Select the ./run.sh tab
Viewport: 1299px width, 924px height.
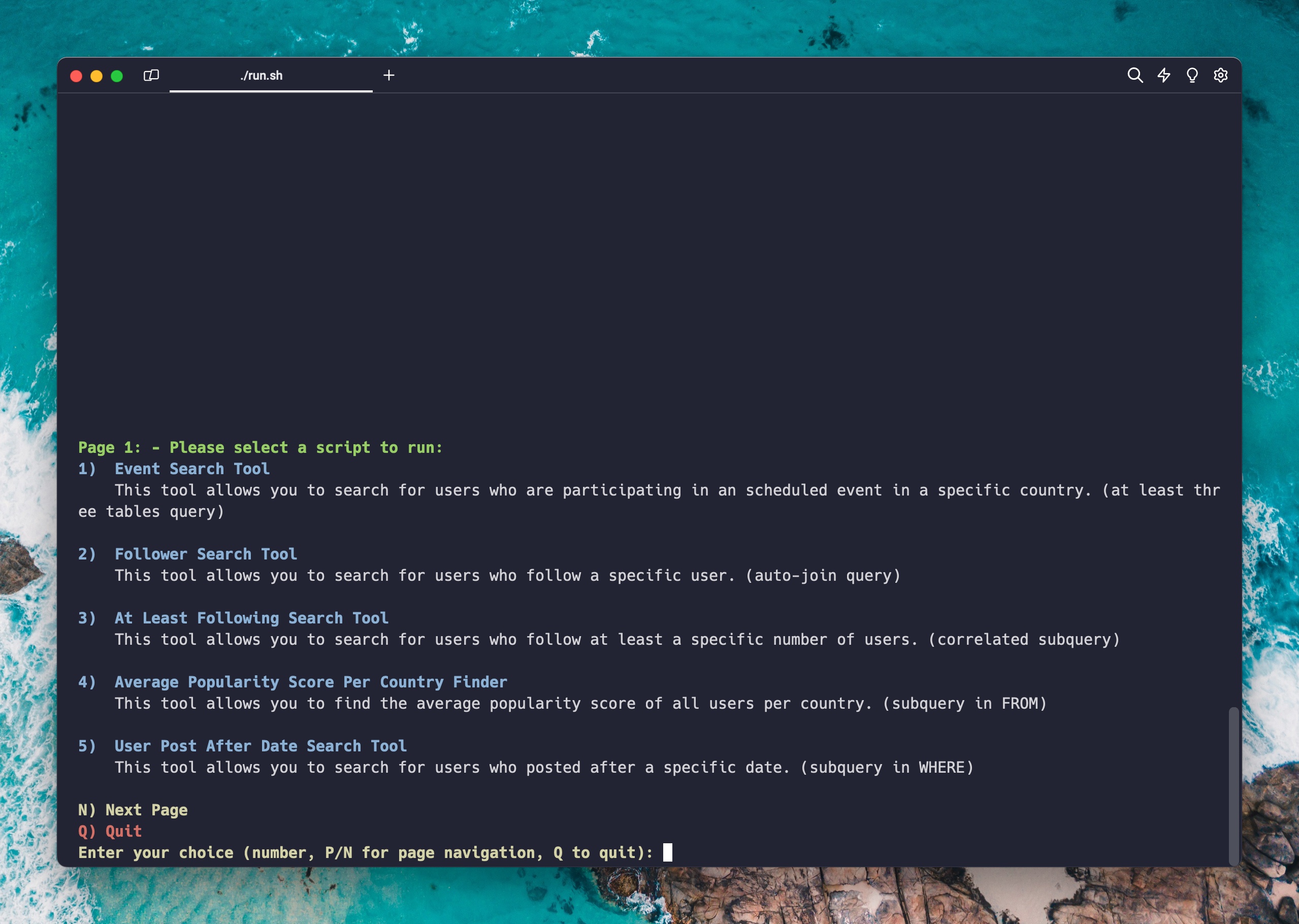261,76
